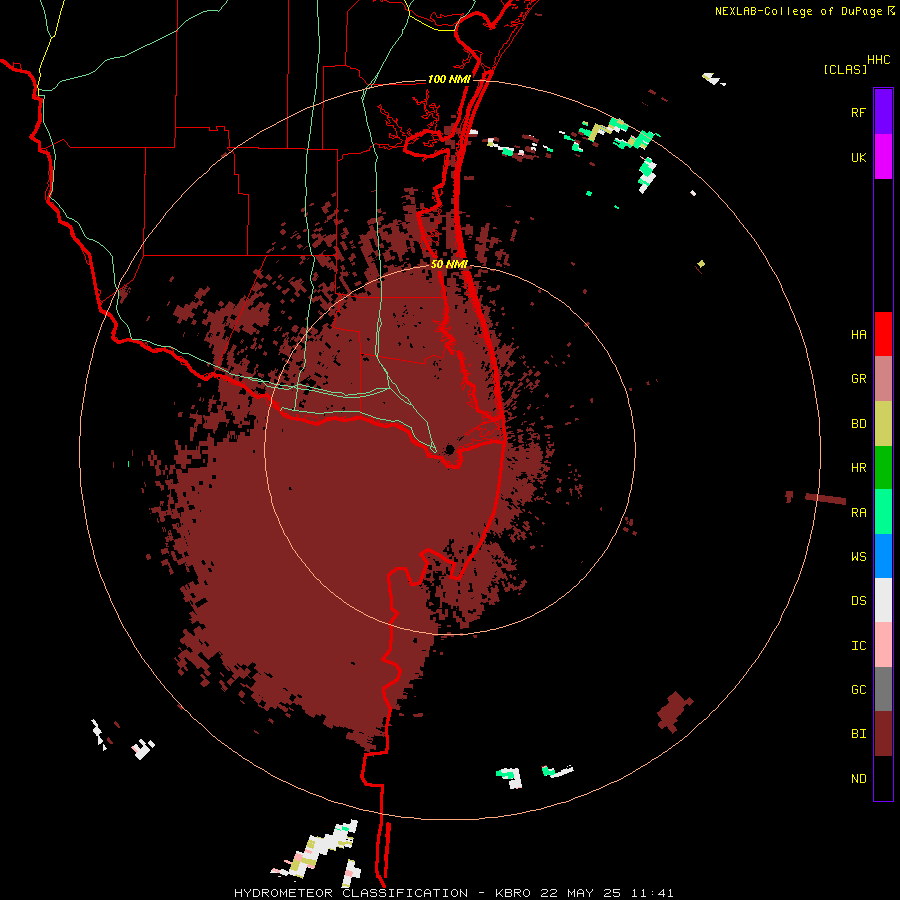Click the HYDROMETEOR CLASSIFICATION title text
The image size is (900, 900).
coord(351,893)
